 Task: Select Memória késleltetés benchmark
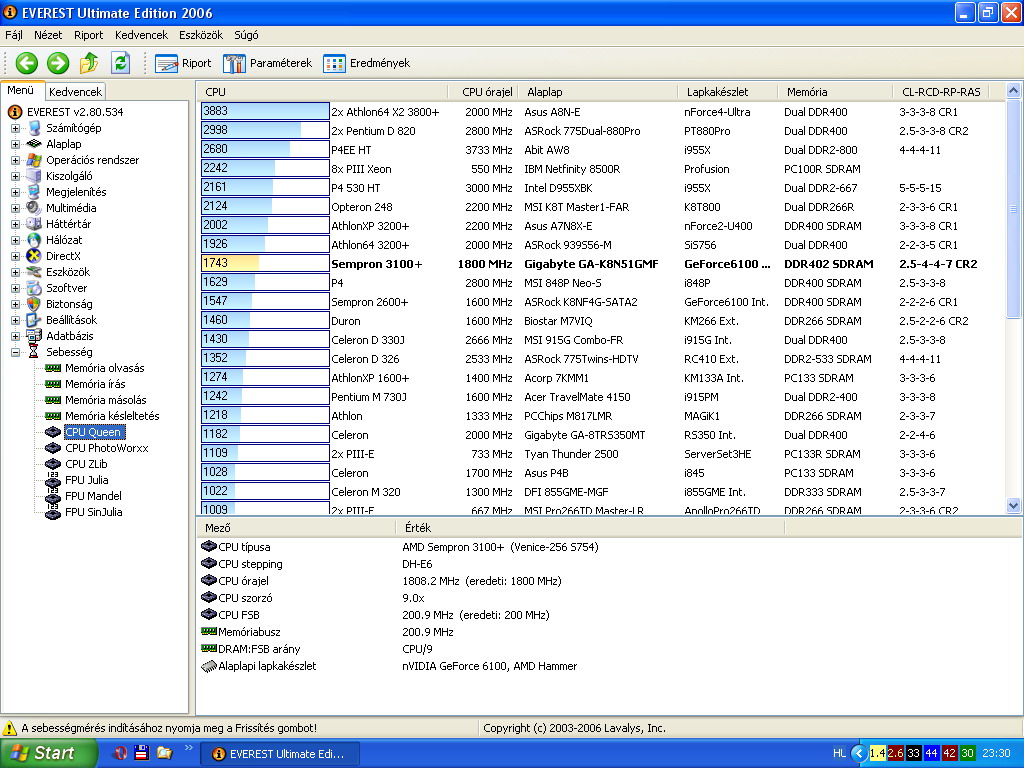112,416
